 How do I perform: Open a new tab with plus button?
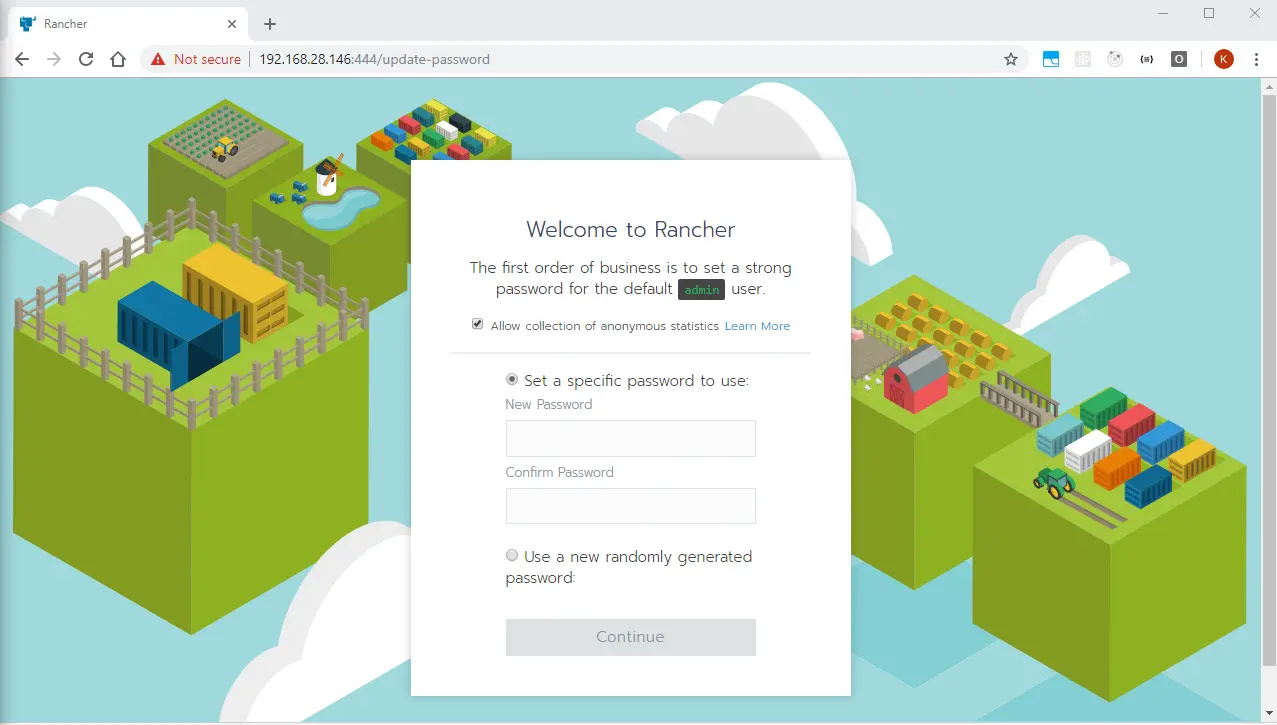pyautogui.click(x=270, y=24)
